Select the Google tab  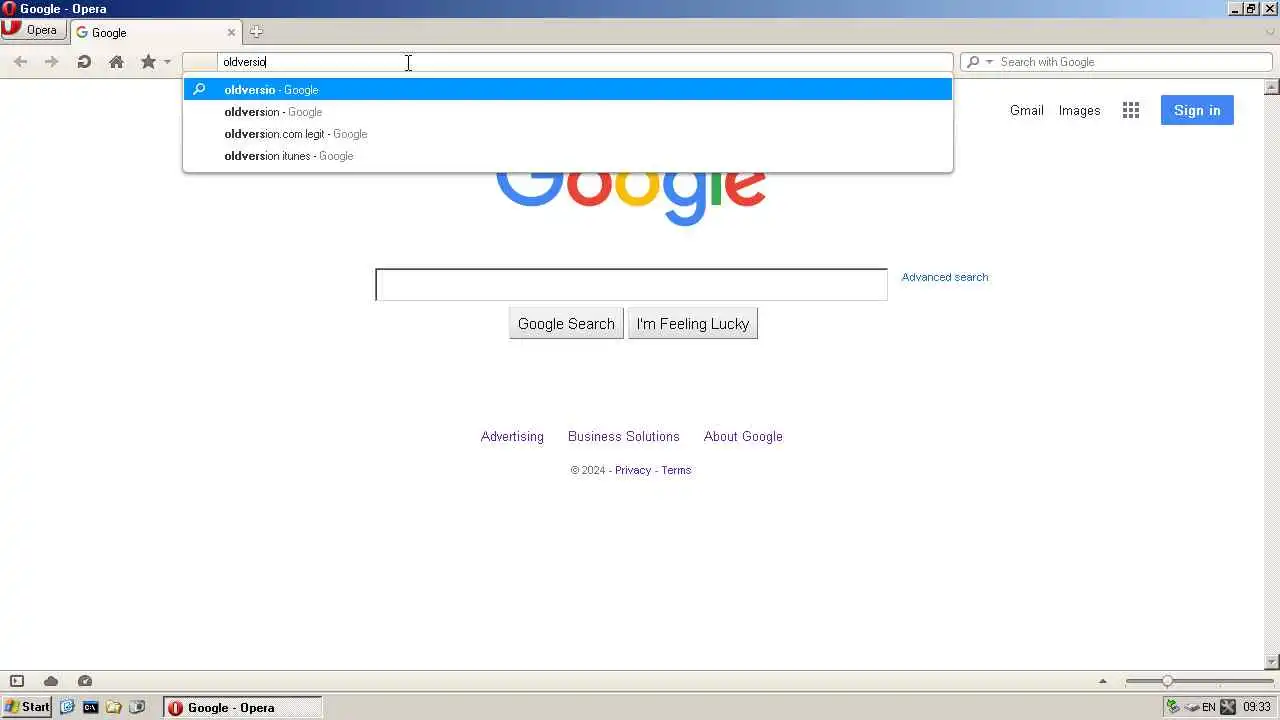(x=155, y=32)
